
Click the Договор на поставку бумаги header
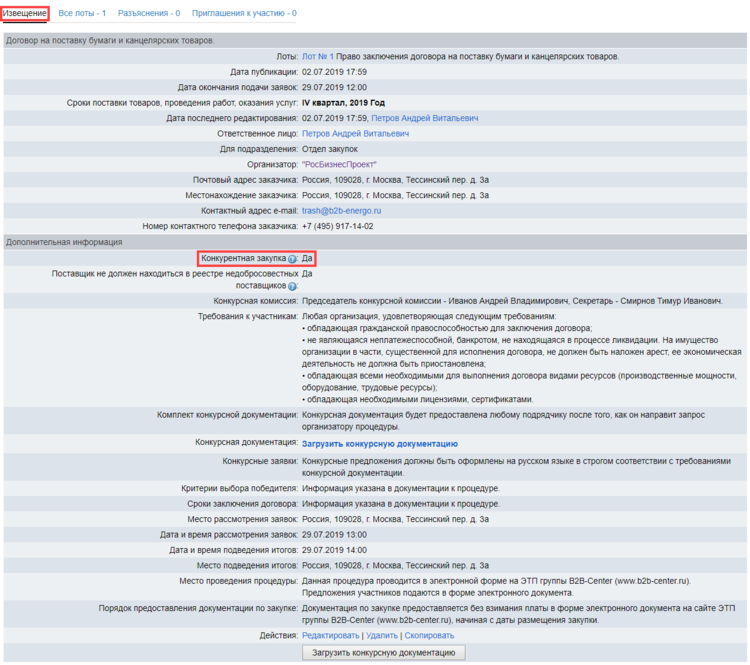(110, 40)
